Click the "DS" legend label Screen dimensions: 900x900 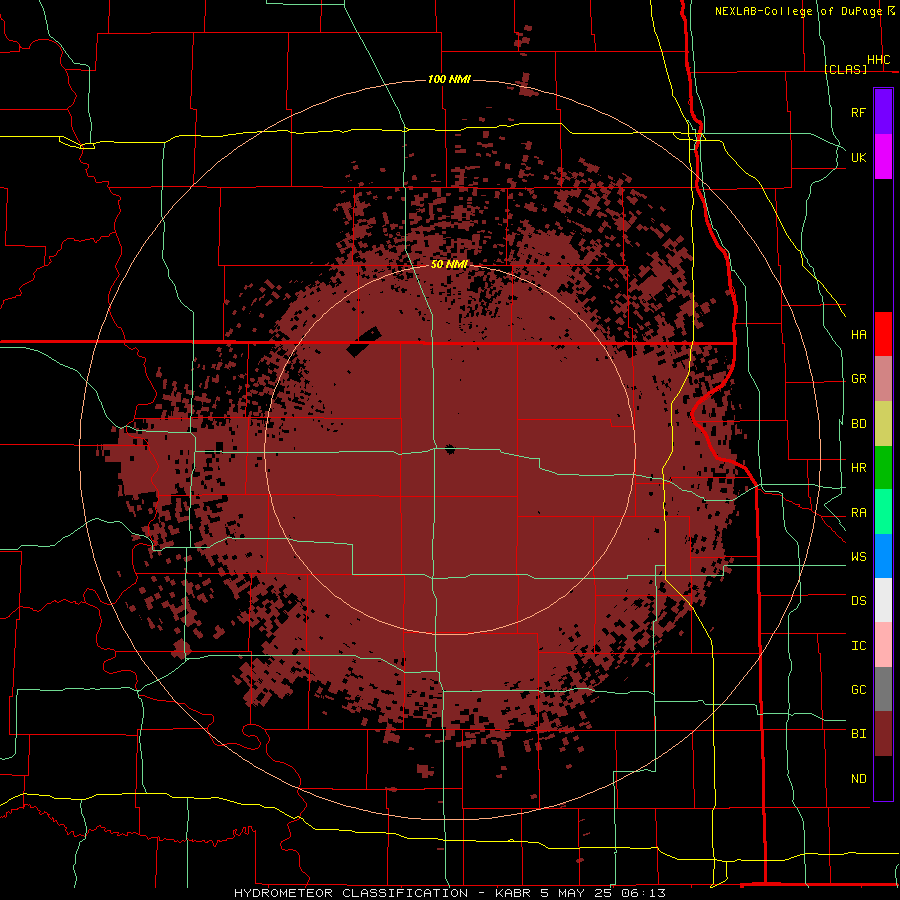tap(858, 601)
